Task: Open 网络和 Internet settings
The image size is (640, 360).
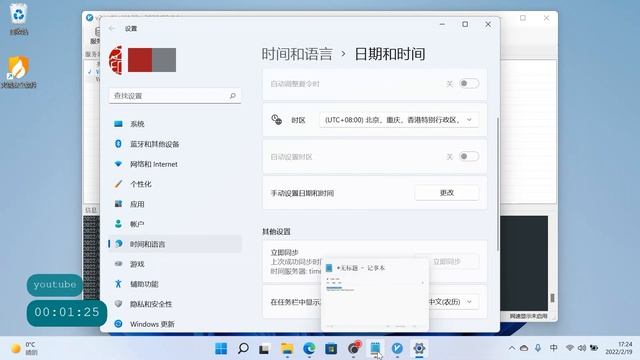Action: [175, 164]
